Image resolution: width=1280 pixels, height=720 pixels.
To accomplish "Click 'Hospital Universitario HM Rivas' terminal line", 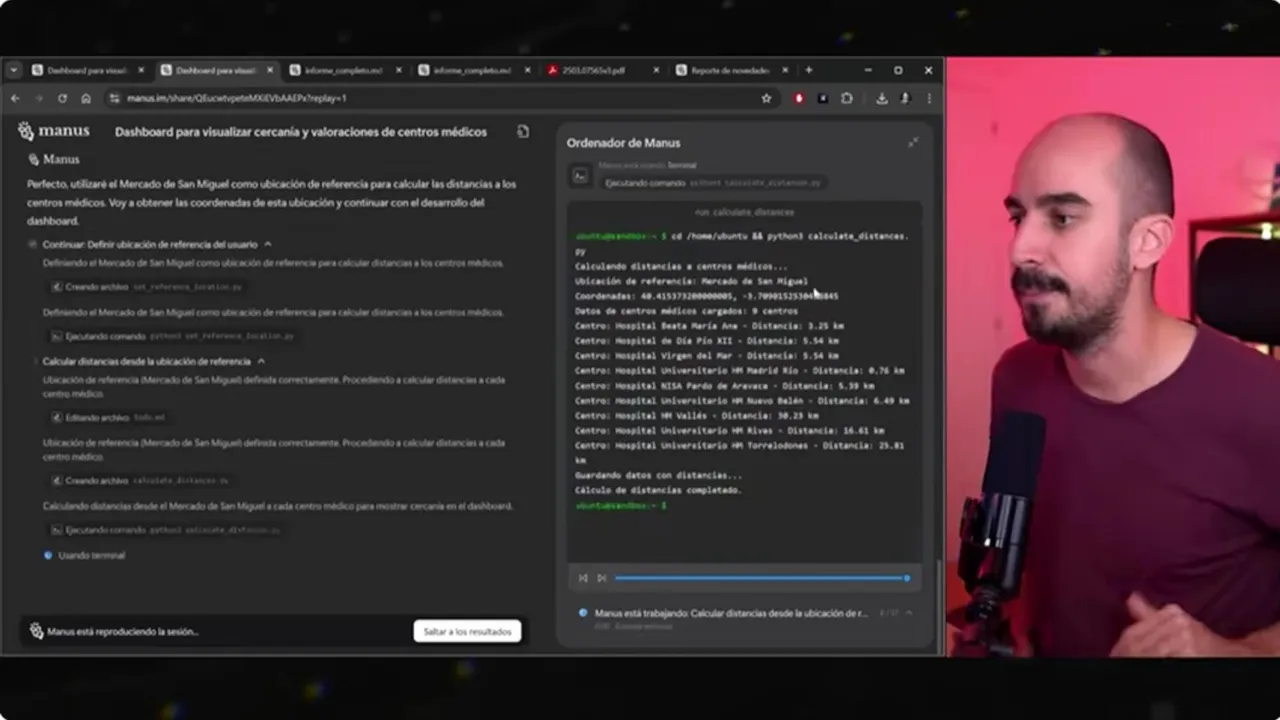I will [x=729, y=430].
